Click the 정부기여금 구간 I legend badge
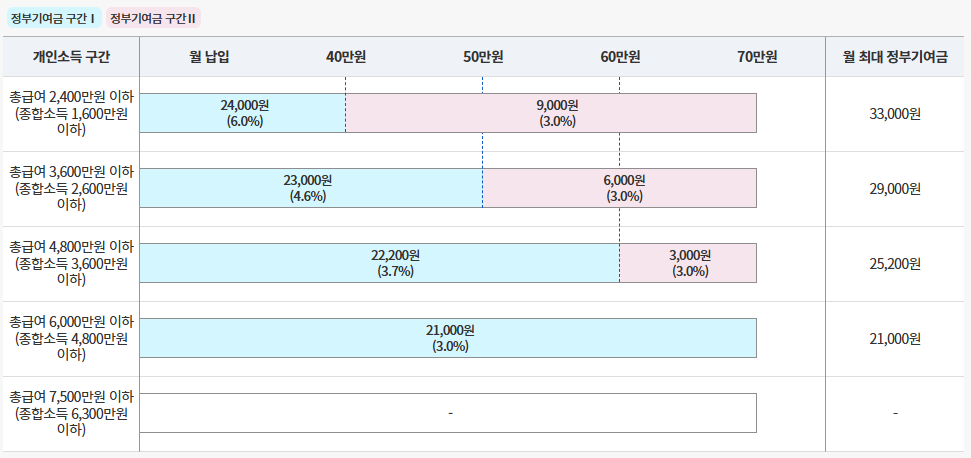 (53, 18)
